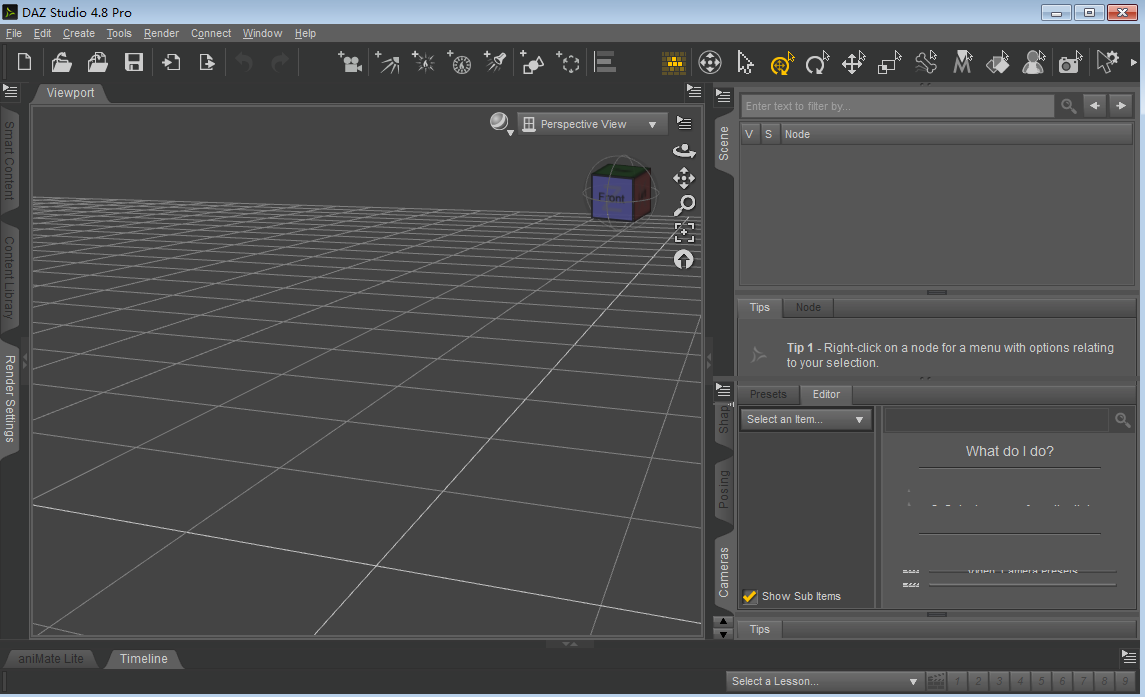
Task: Open the Render menu
Action: point(161,33)
